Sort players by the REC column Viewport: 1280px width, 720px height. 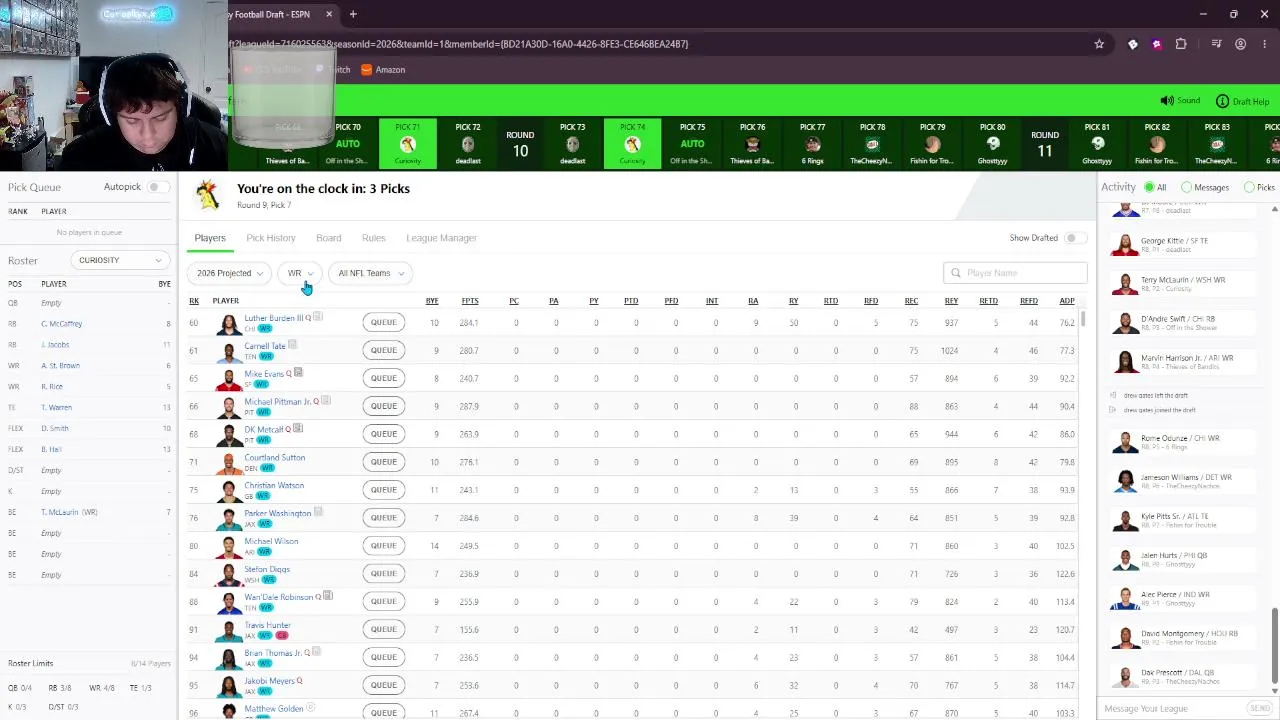911,301
